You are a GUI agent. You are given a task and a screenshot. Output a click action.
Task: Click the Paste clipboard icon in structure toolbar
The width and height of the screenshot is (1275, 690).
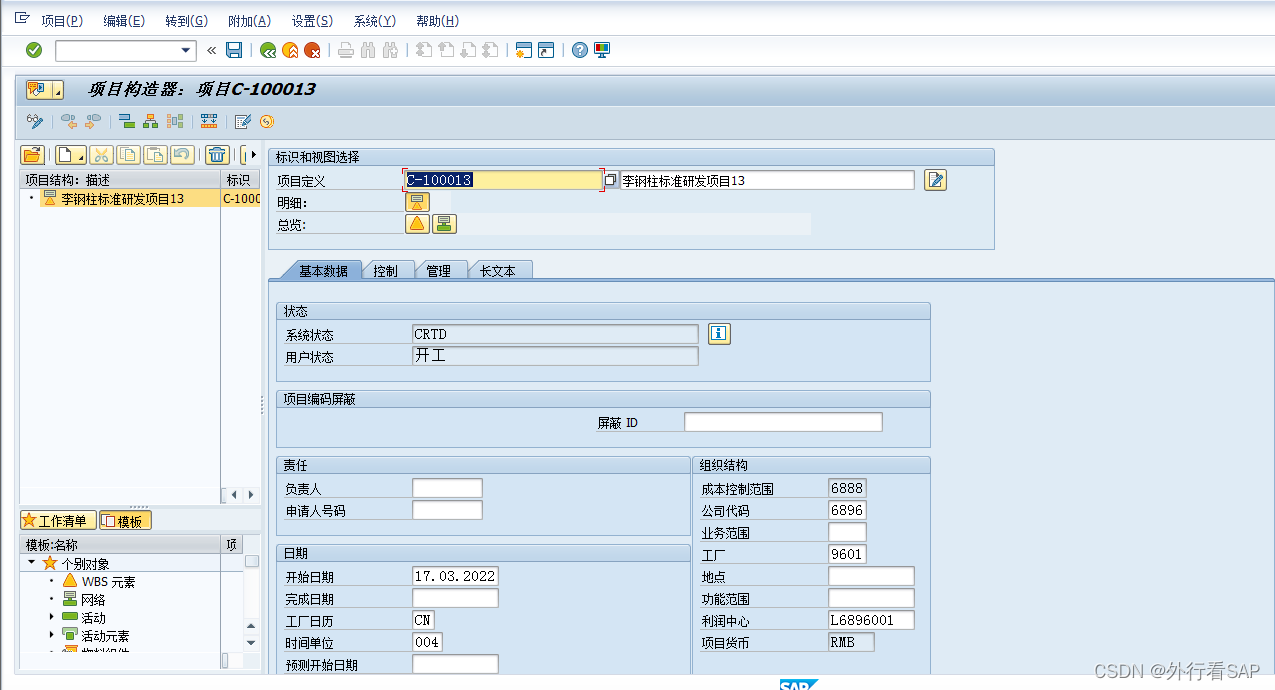[154, 154]
